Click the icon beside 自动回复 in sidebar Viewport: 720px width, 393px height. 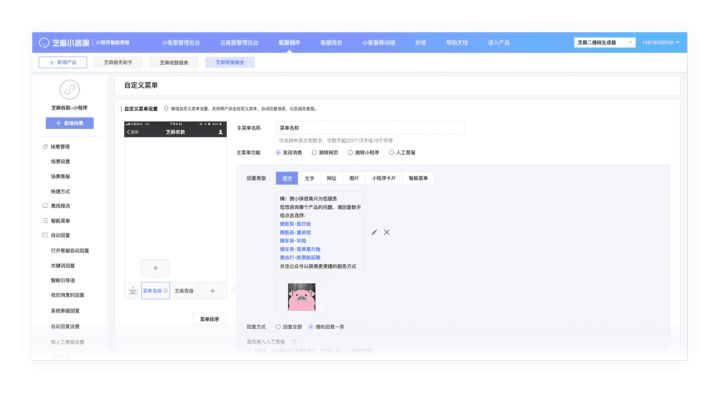45,235
